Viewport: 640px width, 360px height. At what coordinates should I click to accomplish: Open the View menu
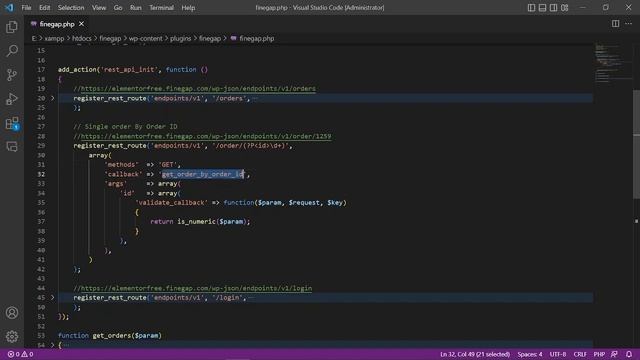[99, 8]
